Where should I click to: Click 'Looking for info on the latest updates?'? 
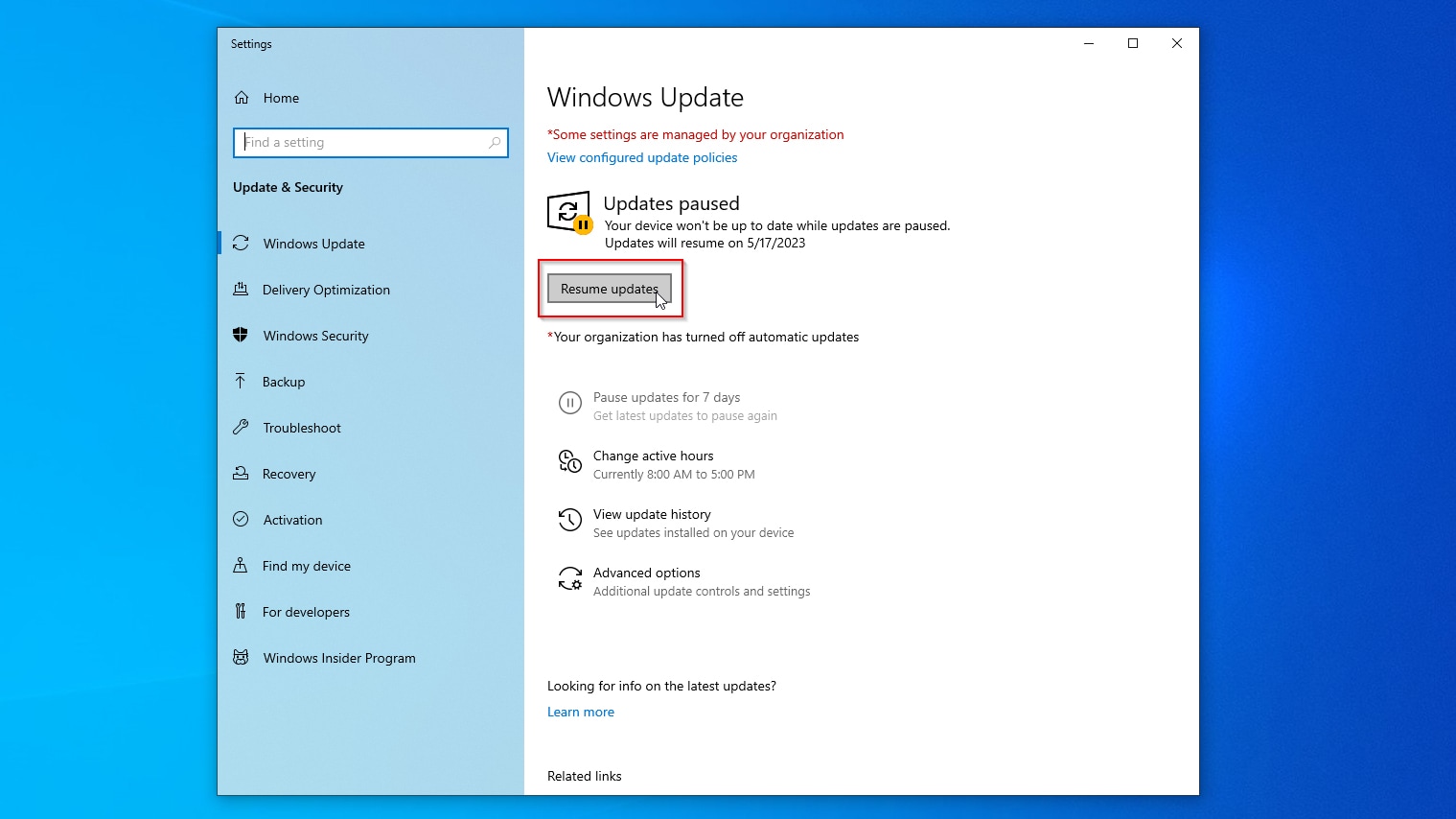[x=661, y=686]
